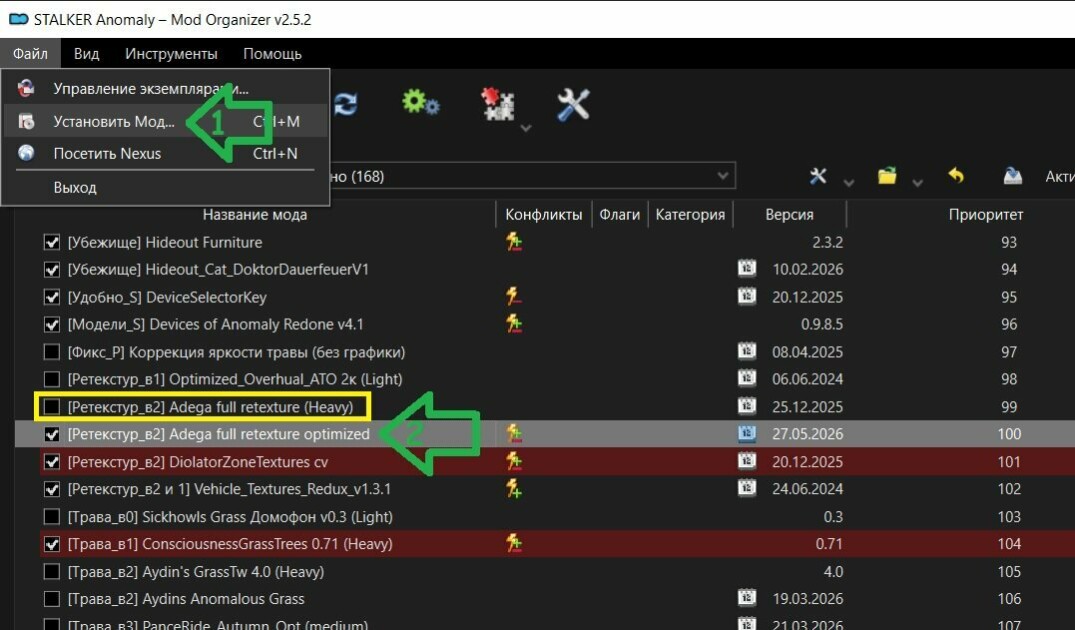Viewport: 1075px width, 630px height.
Task: Open settings via the green gears icon
Action: (420, 102)
